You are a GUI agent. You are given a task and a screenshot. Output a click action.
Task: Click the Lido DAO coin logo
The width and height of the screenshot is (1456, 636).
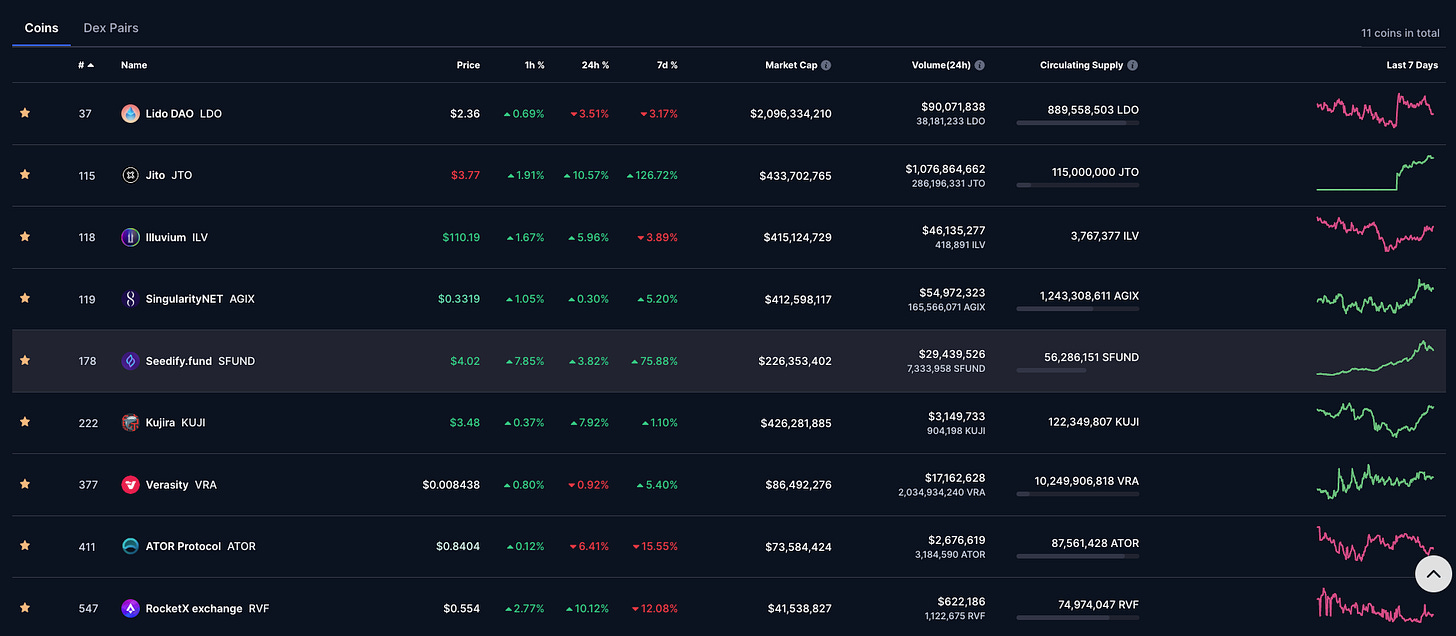coord(130,114)
